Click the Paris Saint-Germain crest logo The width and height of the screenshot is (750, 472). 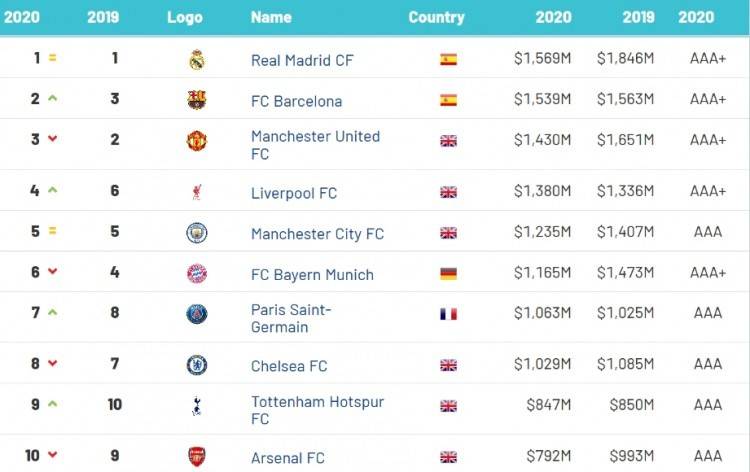click(x=197, y=314)
